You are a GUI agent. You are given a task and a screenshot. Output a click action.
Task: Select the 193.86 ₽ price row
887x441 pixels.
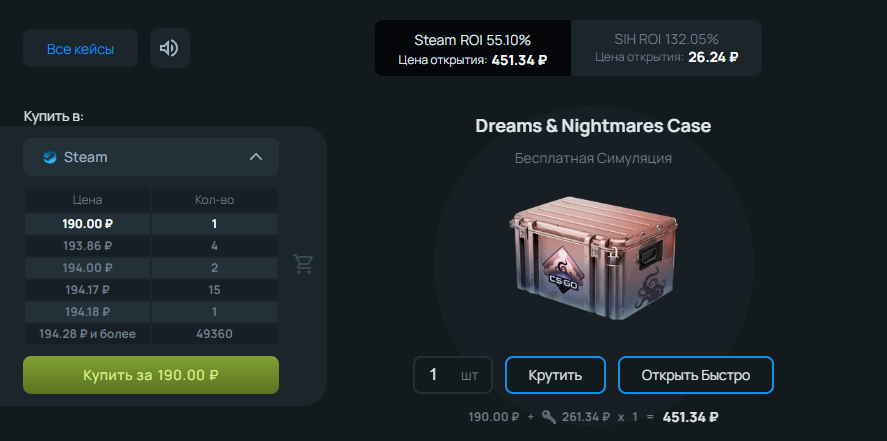pyautogui.click(x=151, y=246)
